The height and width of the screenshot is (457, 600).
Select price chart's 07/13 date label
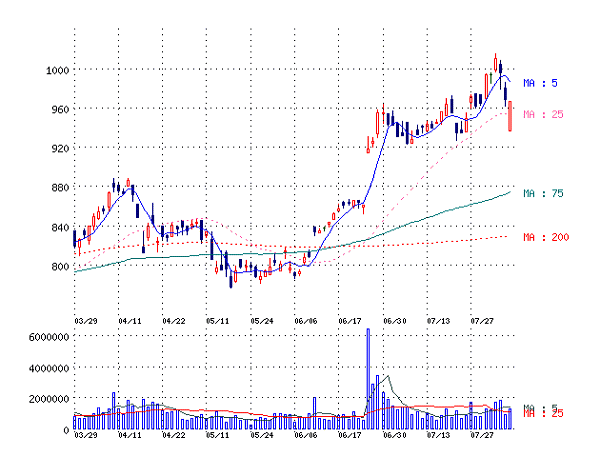[x=439, y=321]
